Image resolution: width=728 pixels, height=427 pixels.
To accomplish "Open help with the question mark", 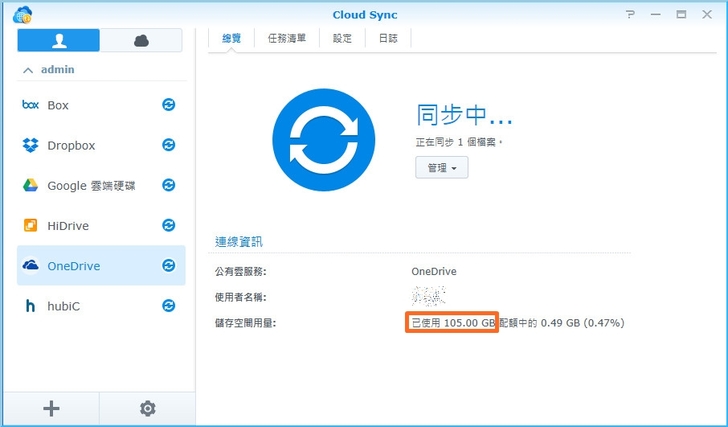I will click(x=630, y=14).
